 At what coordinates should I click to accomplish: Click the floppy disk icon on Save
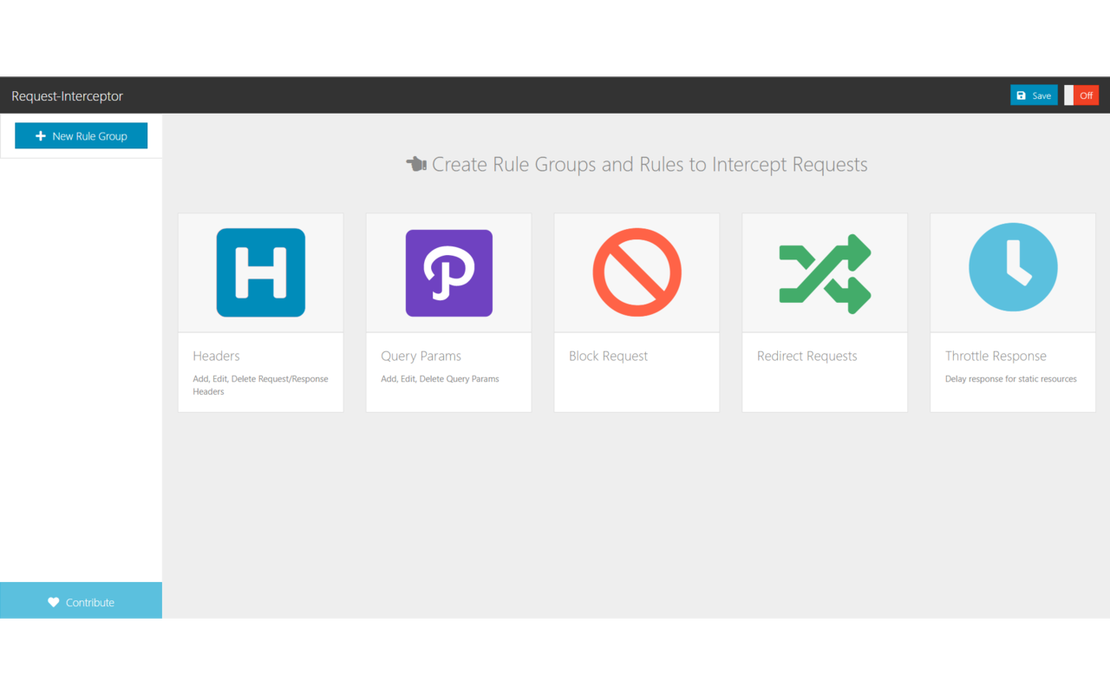click(1021, 94)
